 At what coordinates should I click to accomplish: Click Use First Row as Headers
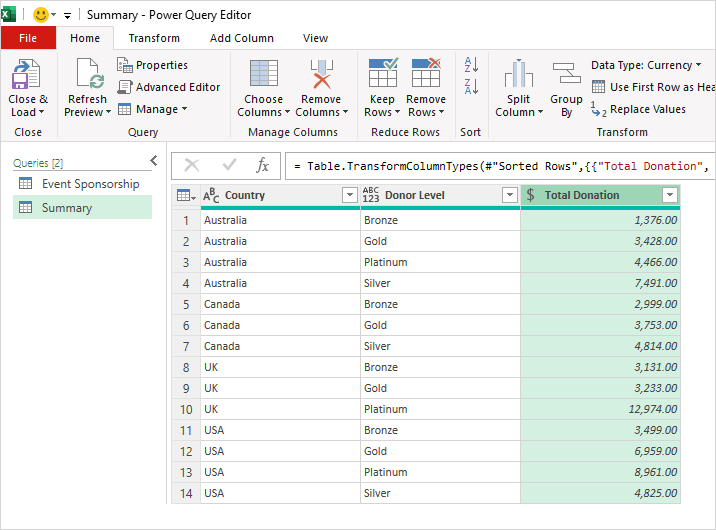[x=653, y=87]
